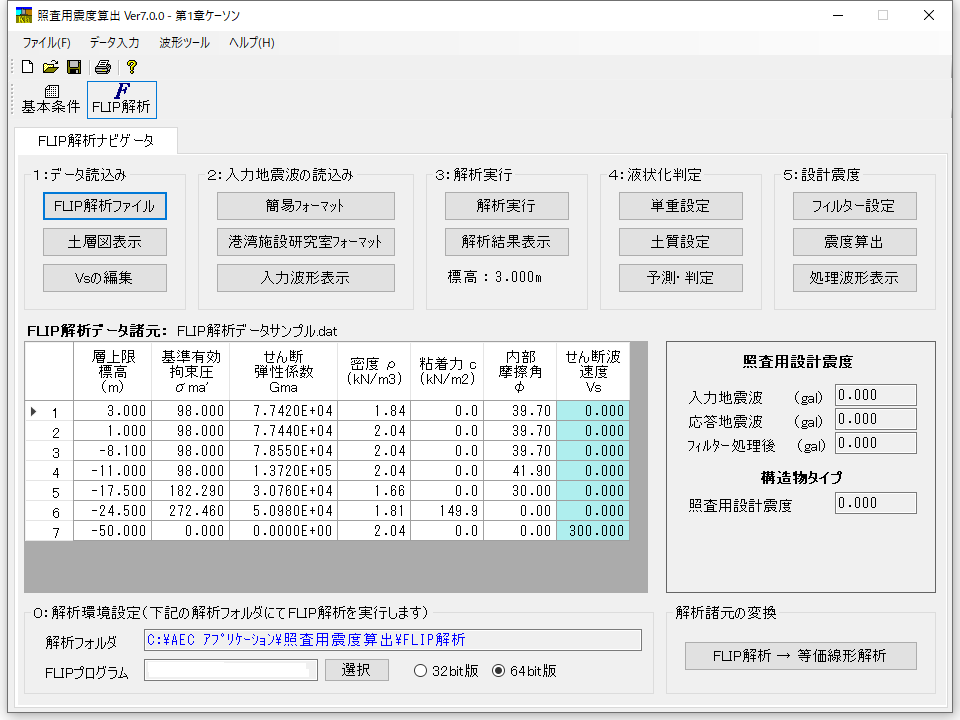Click FLIP解析 → 等価線形解析 button
This screenshot has width=960, height=720.
tap(800, 656)
